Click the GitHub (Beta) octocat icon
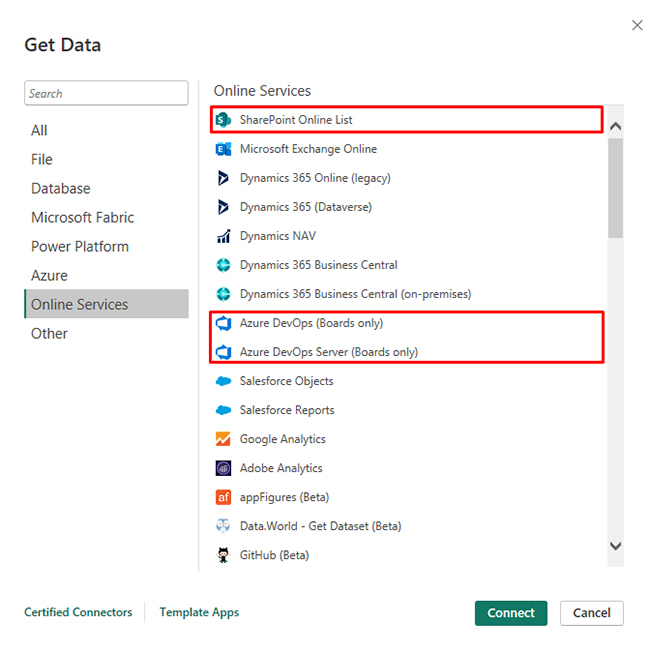650x652 pixels. 223,555
